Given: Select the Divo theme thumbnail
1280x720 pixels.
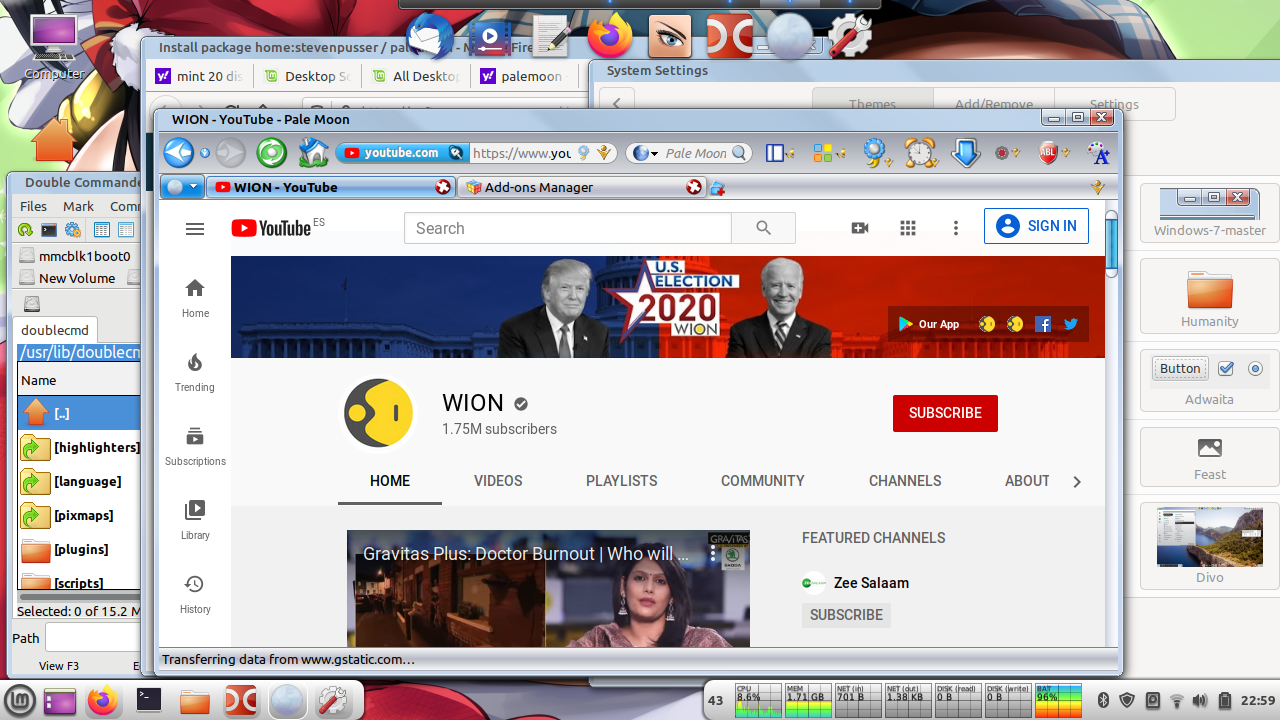Looking at the screenshot, I should (x=1209, y=537).
